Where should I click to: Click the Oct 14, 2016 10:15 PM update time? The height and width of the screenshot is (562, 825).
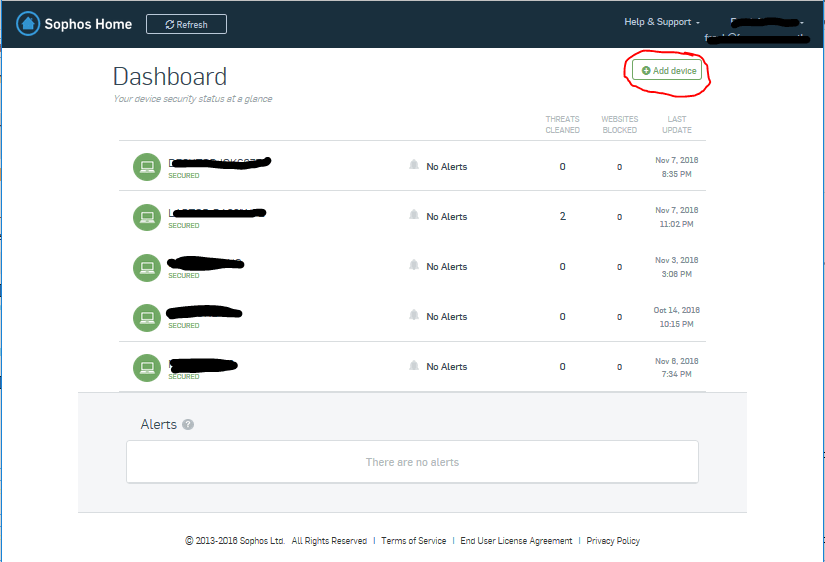point(677,317)
